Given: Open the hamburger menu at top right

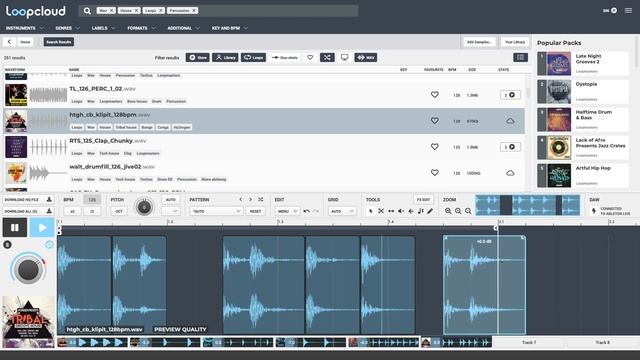Looking at the screenshot, I should click(628, 11).
